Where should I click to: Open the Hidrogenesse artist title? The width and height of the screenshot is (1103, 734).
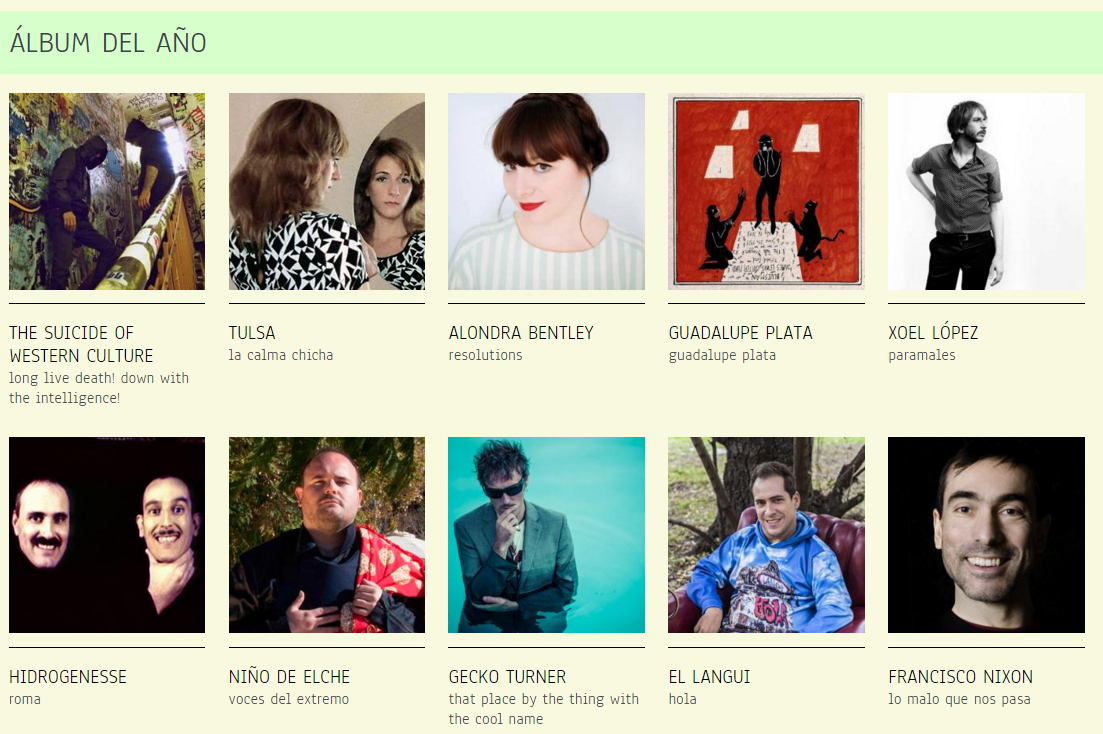[68, 677]
